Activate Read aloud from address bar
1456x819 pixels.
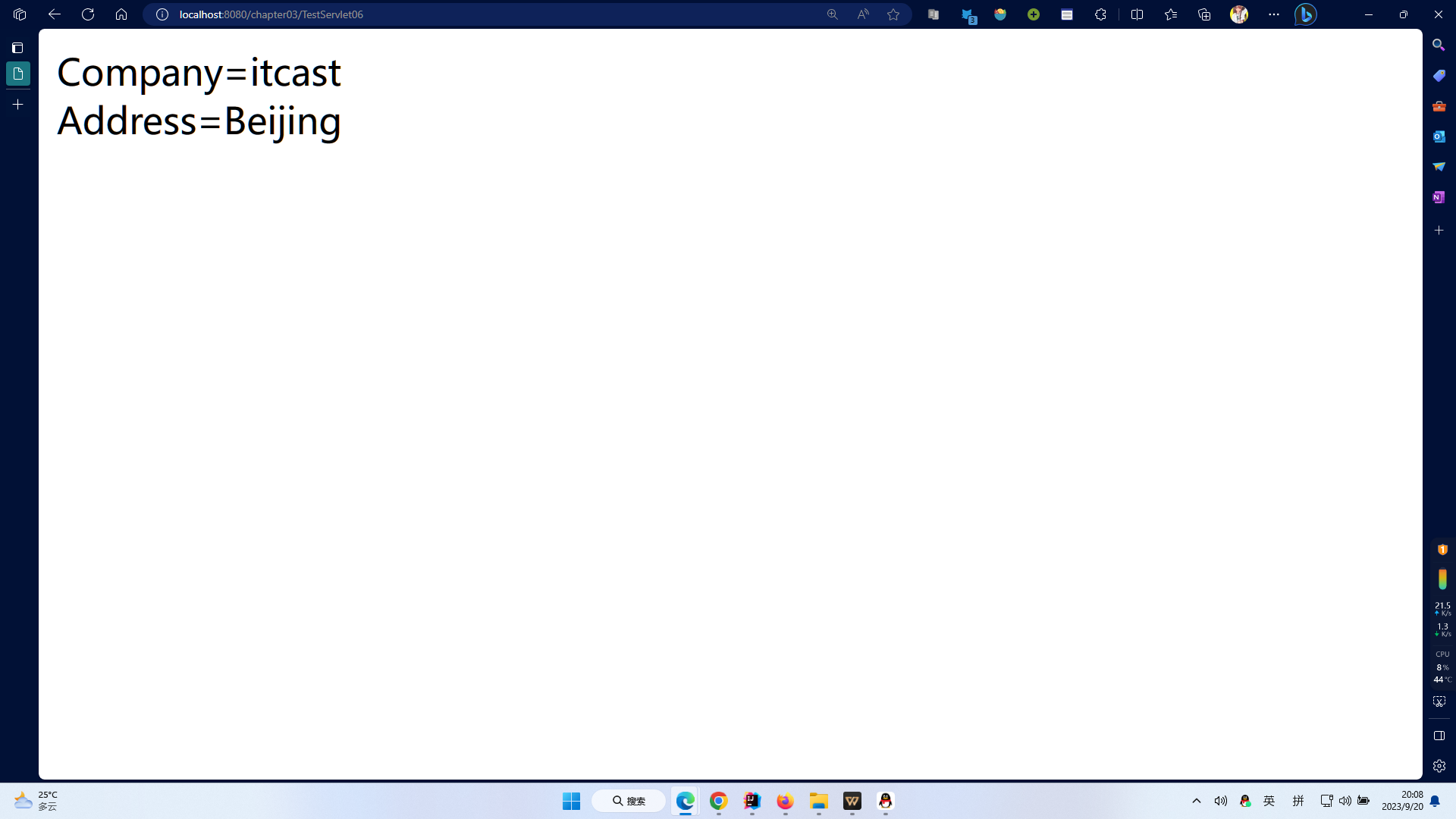click(863, 14)
